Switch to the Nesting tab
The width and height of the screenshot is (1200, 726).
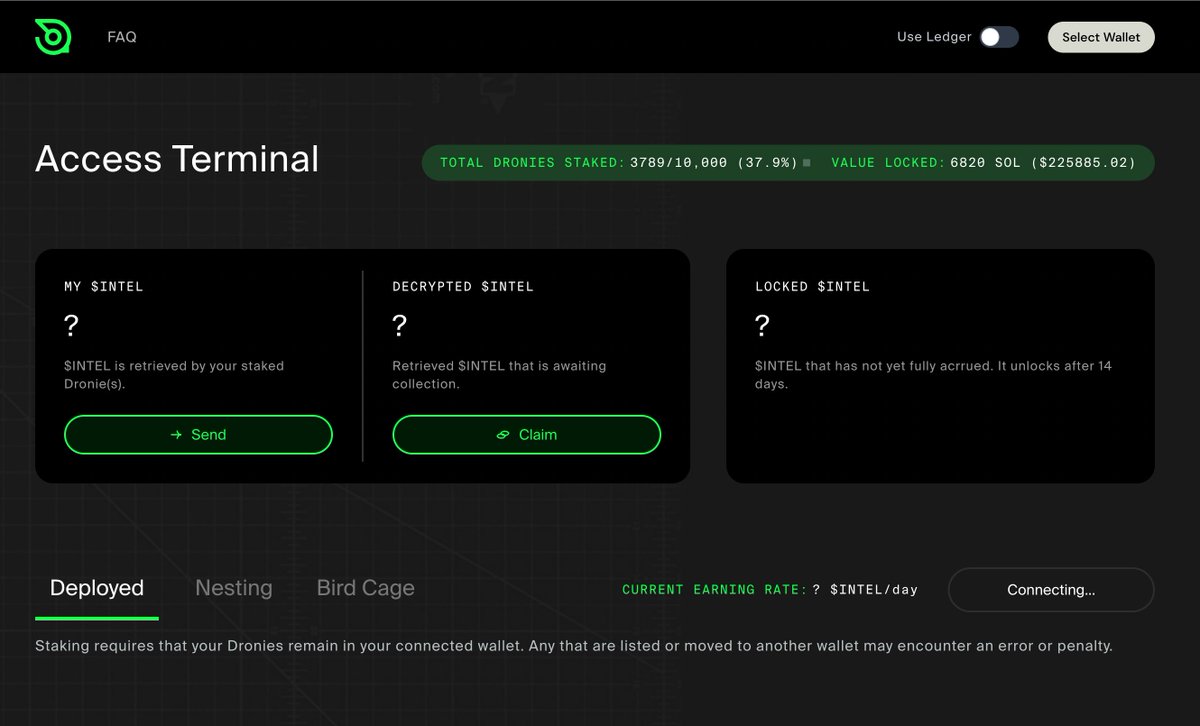233,588
